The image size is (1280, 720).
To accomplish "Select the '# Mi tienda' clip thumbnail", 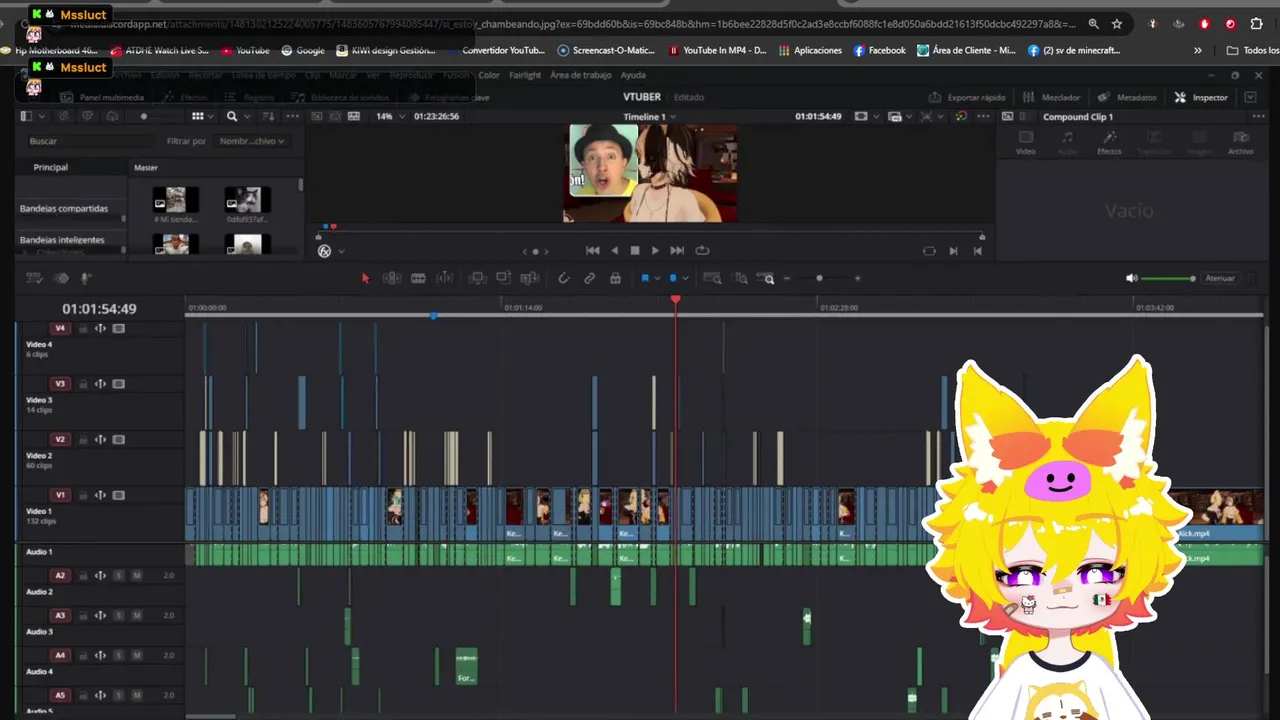I will (176, 200).
